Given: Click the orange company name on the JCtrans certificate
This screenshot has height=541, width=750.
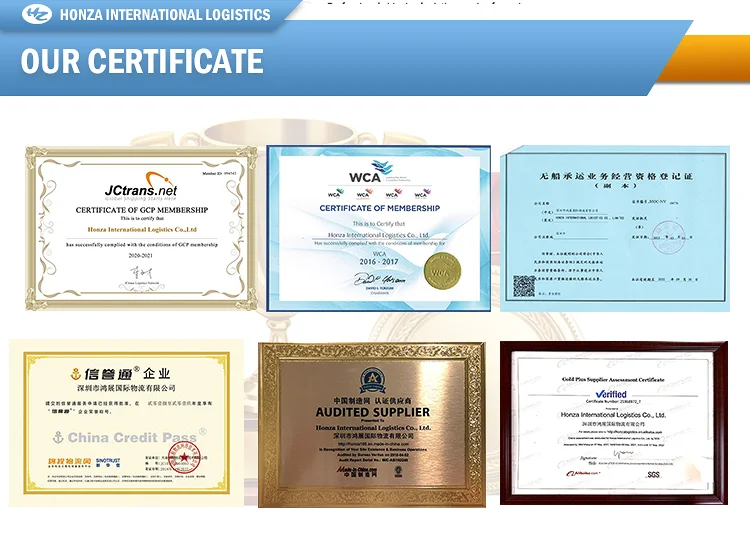Looking at the screenshot, I should pyautogui.click(x=142, y=230).
